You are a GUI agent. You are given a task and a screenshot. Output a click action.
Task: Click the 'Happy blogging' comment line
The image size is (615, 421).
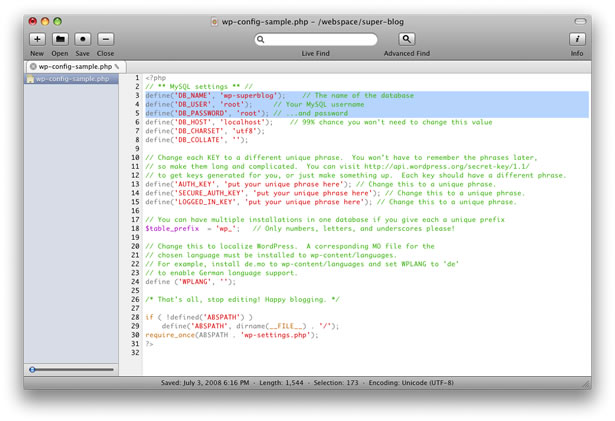(242, 299)
